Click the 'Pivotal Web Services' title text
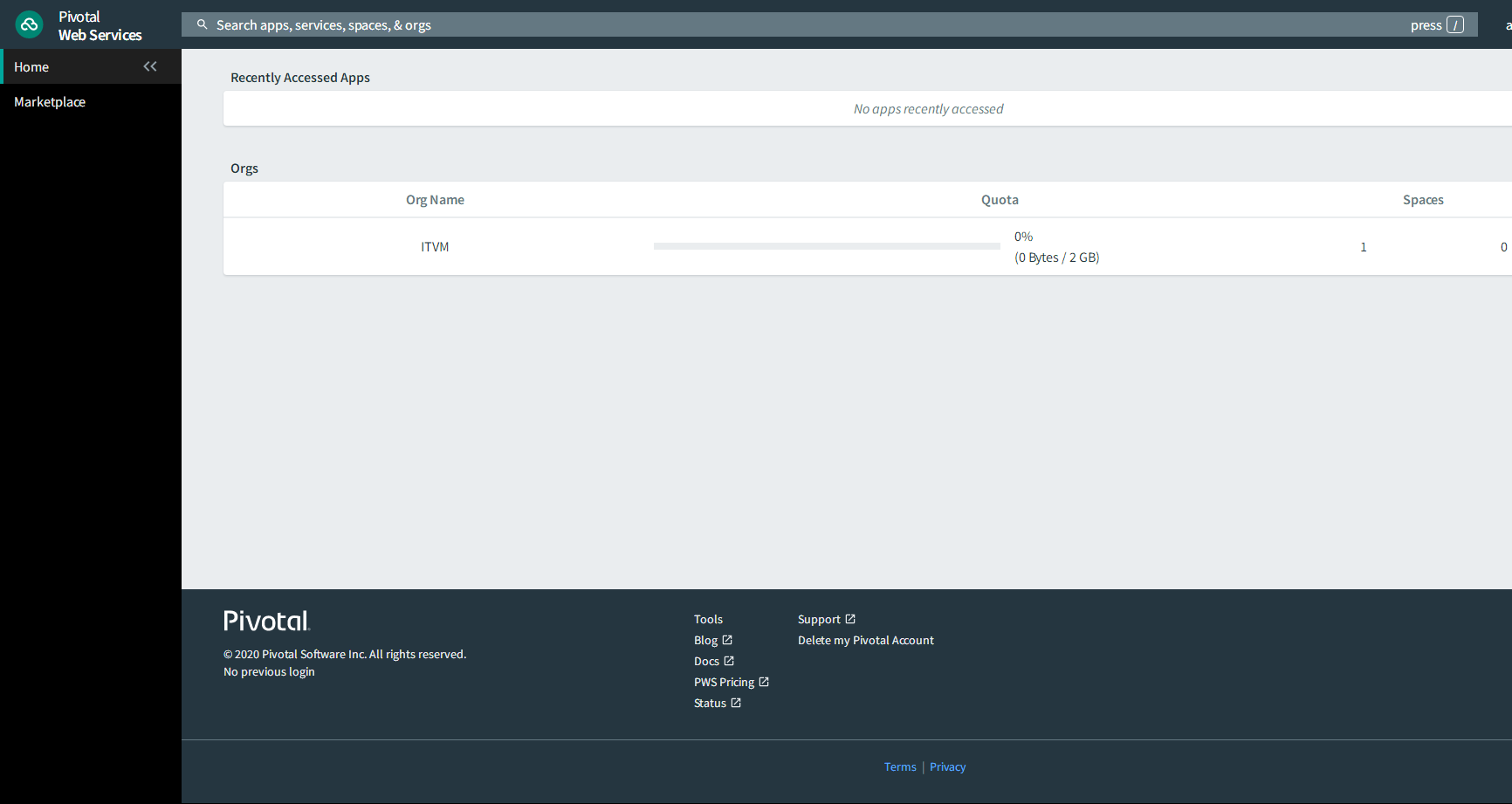 (100, 25)
